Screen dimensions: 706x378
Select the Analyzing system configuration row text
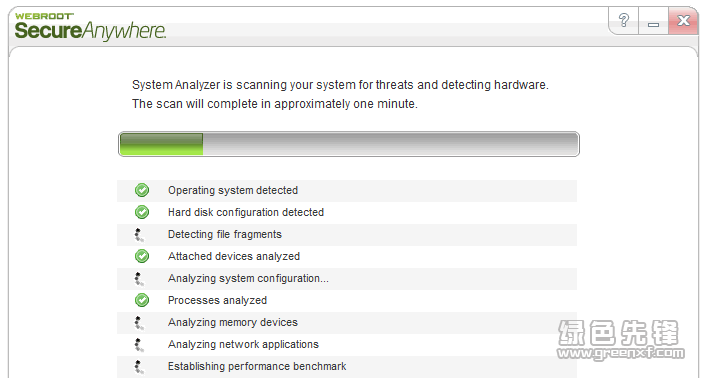(248, 279)
